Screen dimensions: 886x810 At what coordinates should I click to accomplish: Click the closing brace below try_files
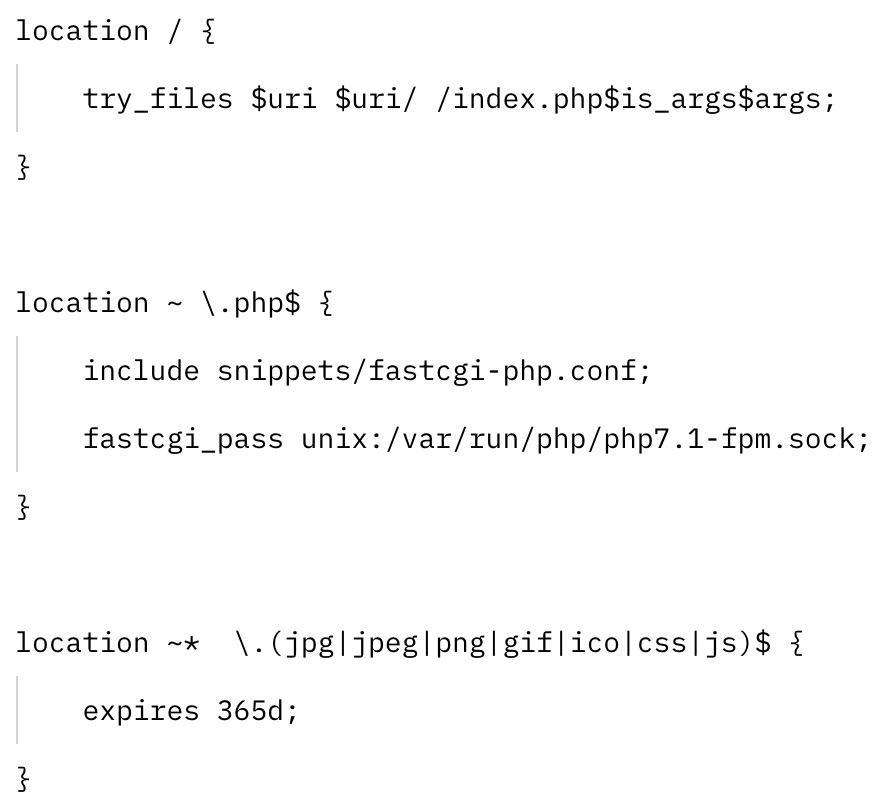[x=24, y=167]
